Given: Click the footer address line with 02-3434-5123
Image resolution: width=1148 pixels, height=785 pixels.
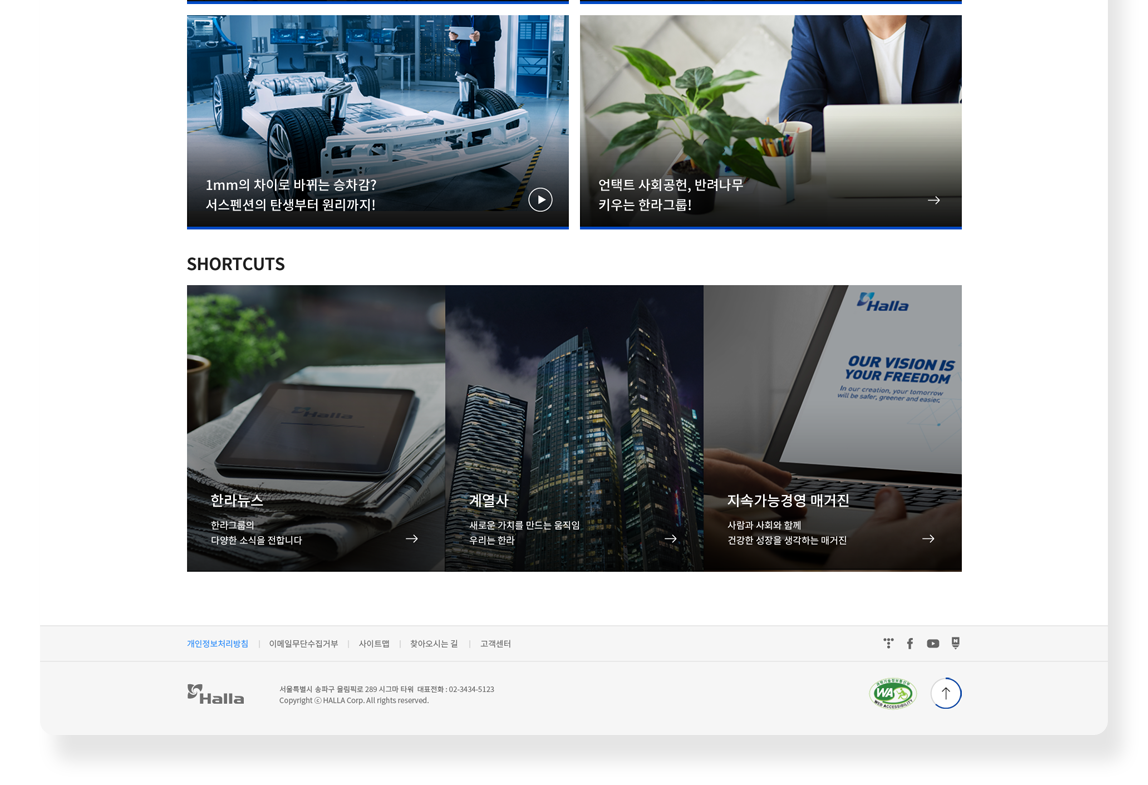Looking at the screenshot, I should 387,689.
